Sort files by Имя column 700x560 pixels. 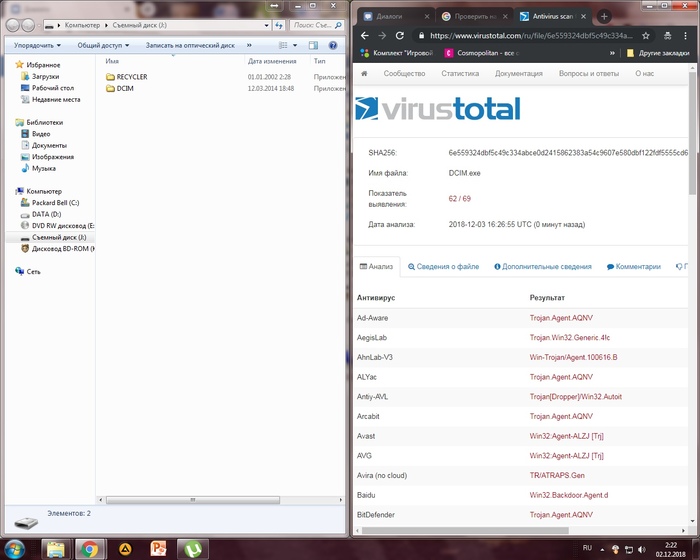[112, 61]
